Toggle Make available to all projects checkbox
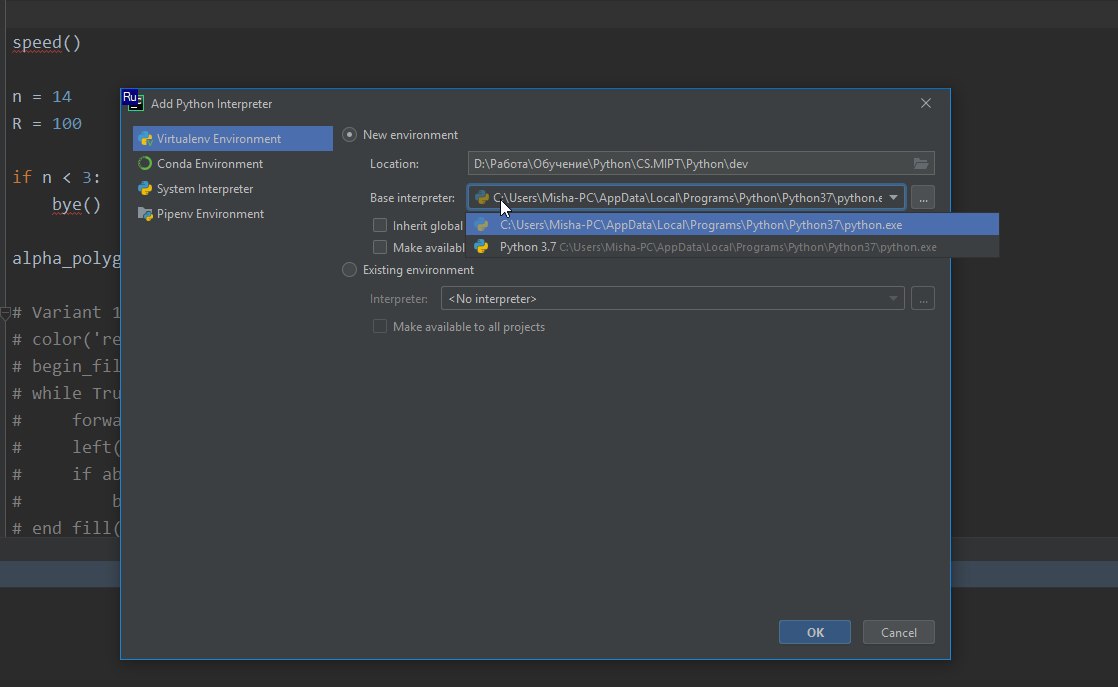Screen dimensions: 1118x687 pyautogui.click(x=380, y=326)
